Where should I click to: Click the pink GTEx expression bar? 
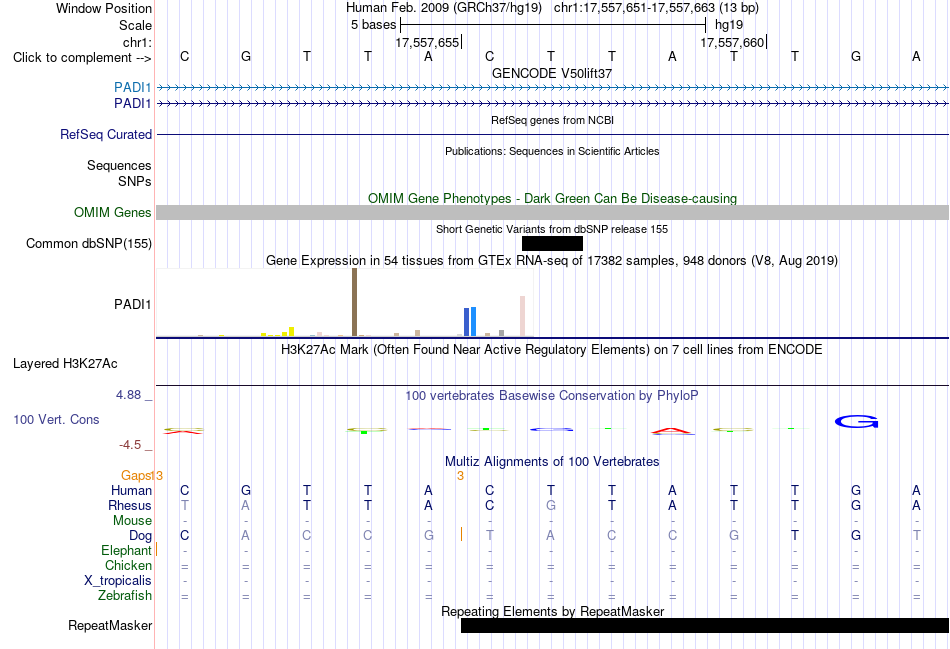pos(522,316)
